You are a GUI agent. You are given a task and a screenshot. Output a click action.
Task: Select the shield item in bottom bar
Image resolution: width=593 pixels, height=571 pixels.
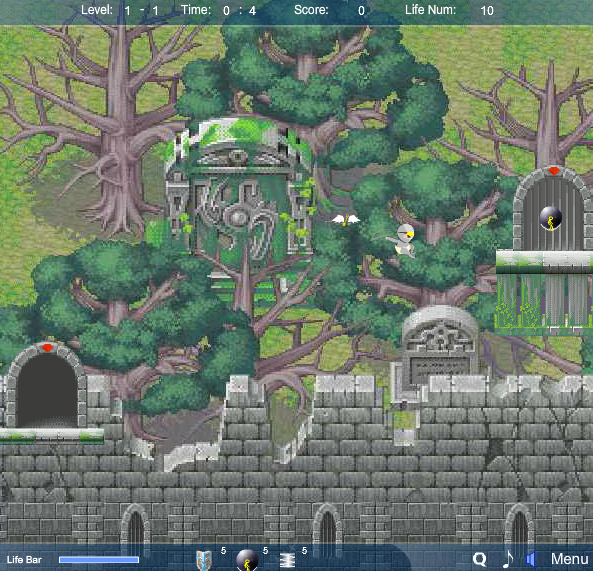click(x=203, y=560)
